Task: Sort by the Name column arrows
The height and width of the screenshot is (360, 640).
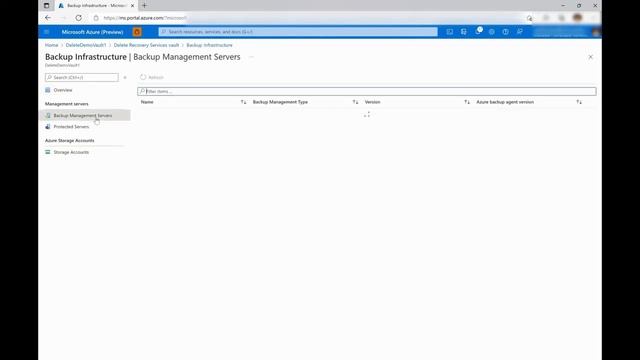Action: point(243,102)
